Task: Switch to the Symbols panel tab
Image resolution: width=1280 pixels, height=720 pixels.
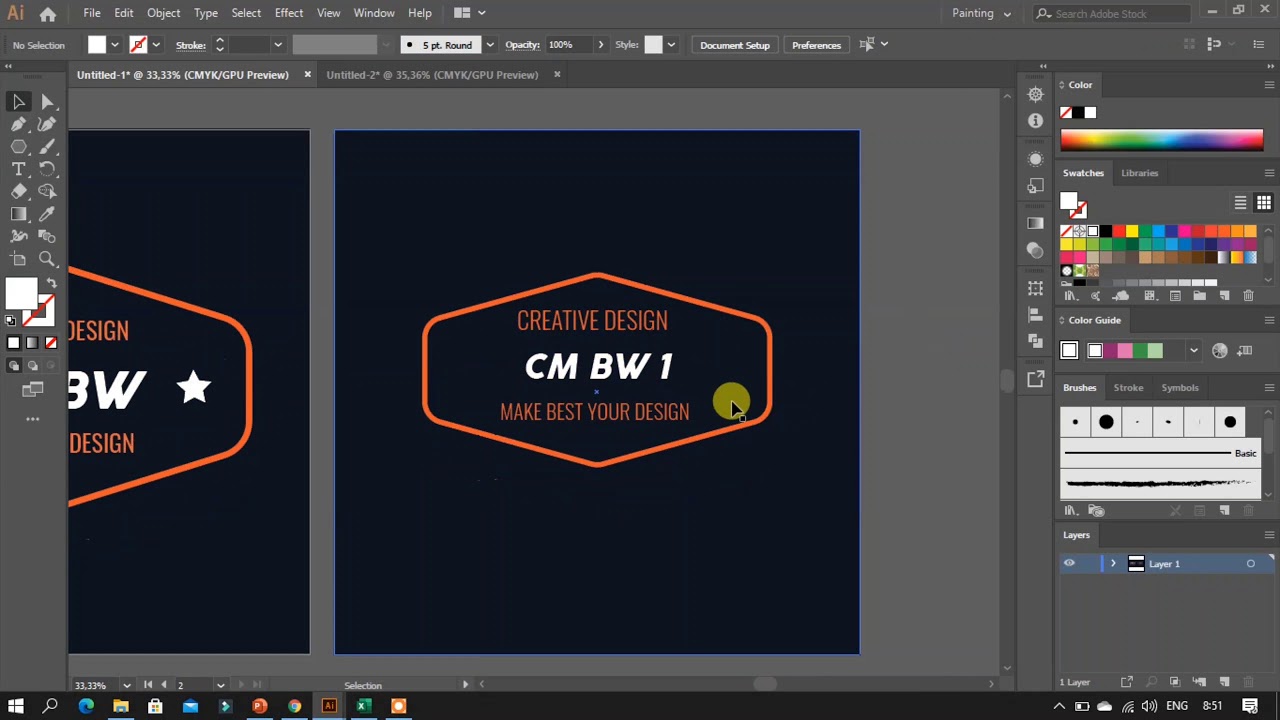Action: coord(1180,388)
